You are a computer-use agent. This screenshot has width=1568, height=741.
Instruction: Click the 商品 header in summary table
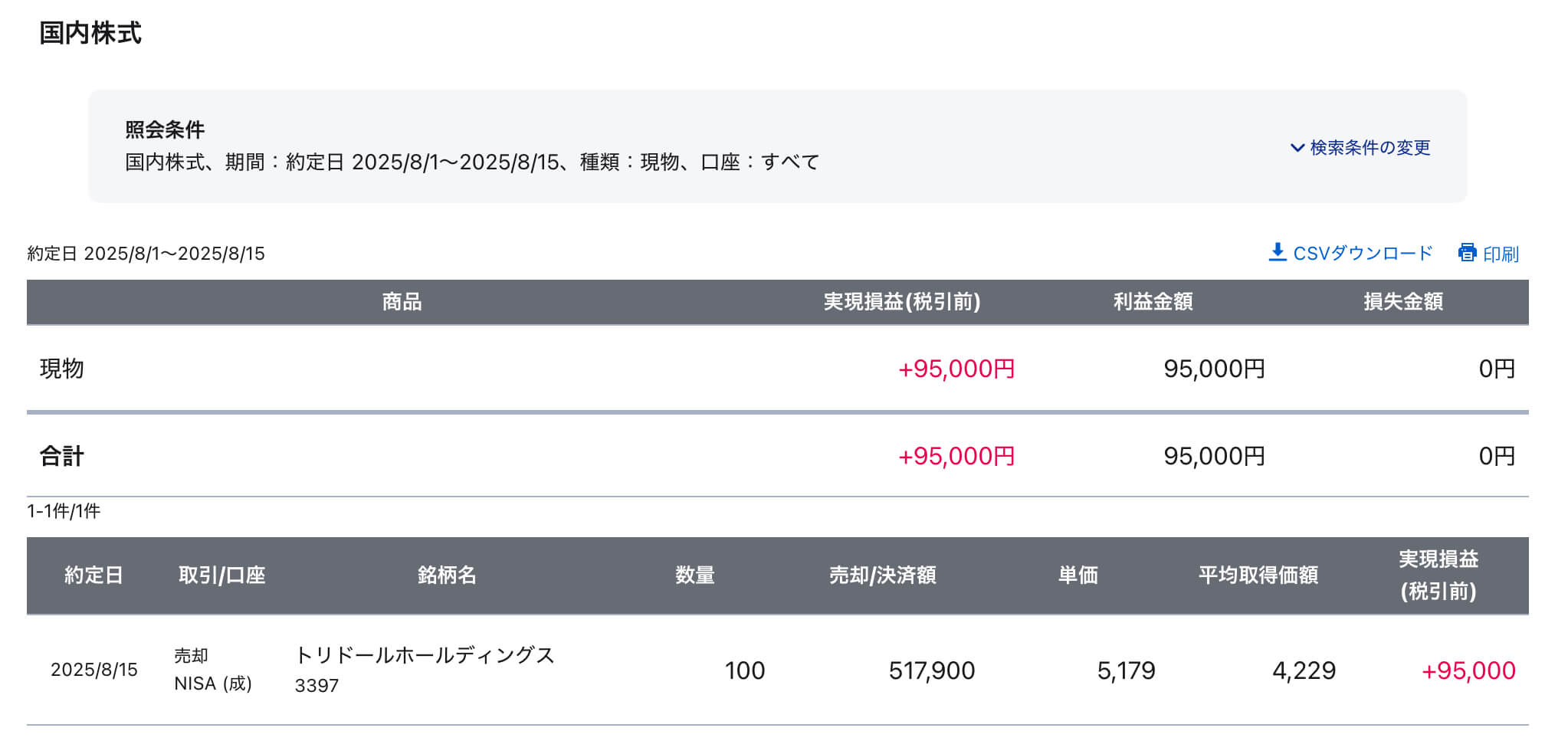(402, 302)
